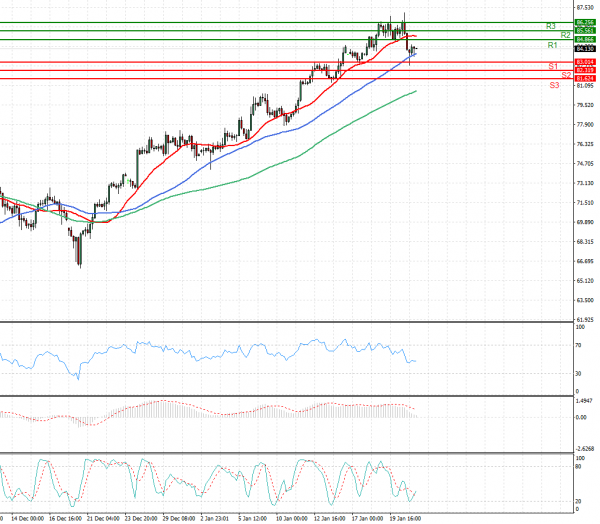This screenshot has width=600, height=524.
Task: Click the RSI scale value 30
Action: click(579, 374)
